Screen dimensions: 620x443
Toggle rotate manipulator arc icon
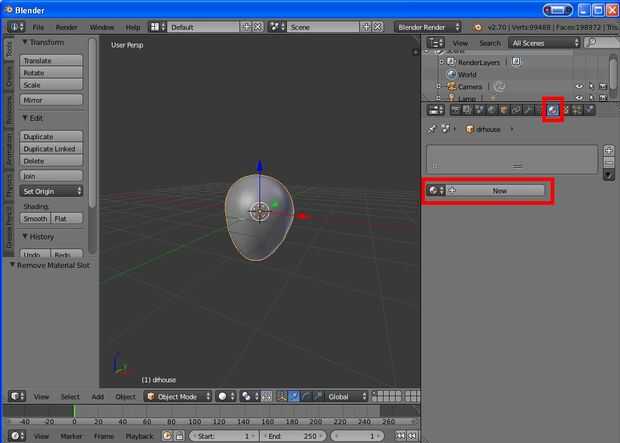coord(306,396)
